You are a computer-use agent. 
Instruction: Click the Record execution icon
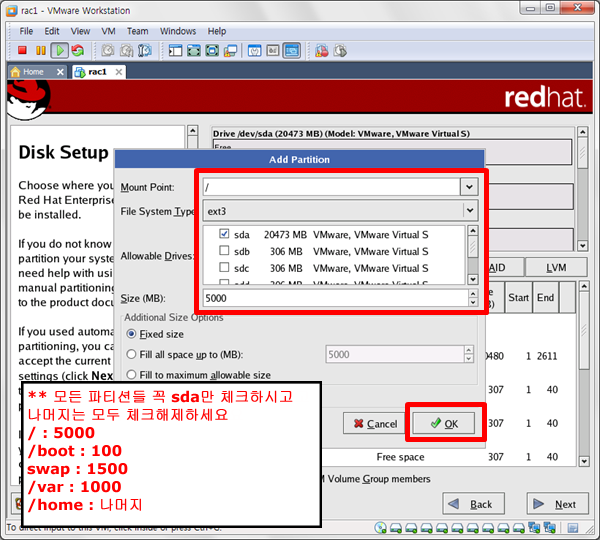321,51
